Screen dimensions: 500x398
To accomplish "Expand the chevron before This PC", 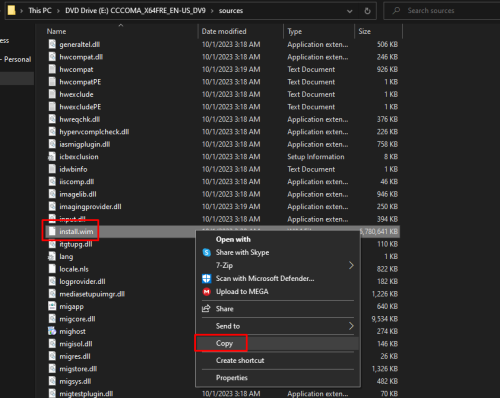I will pos(22,11).
